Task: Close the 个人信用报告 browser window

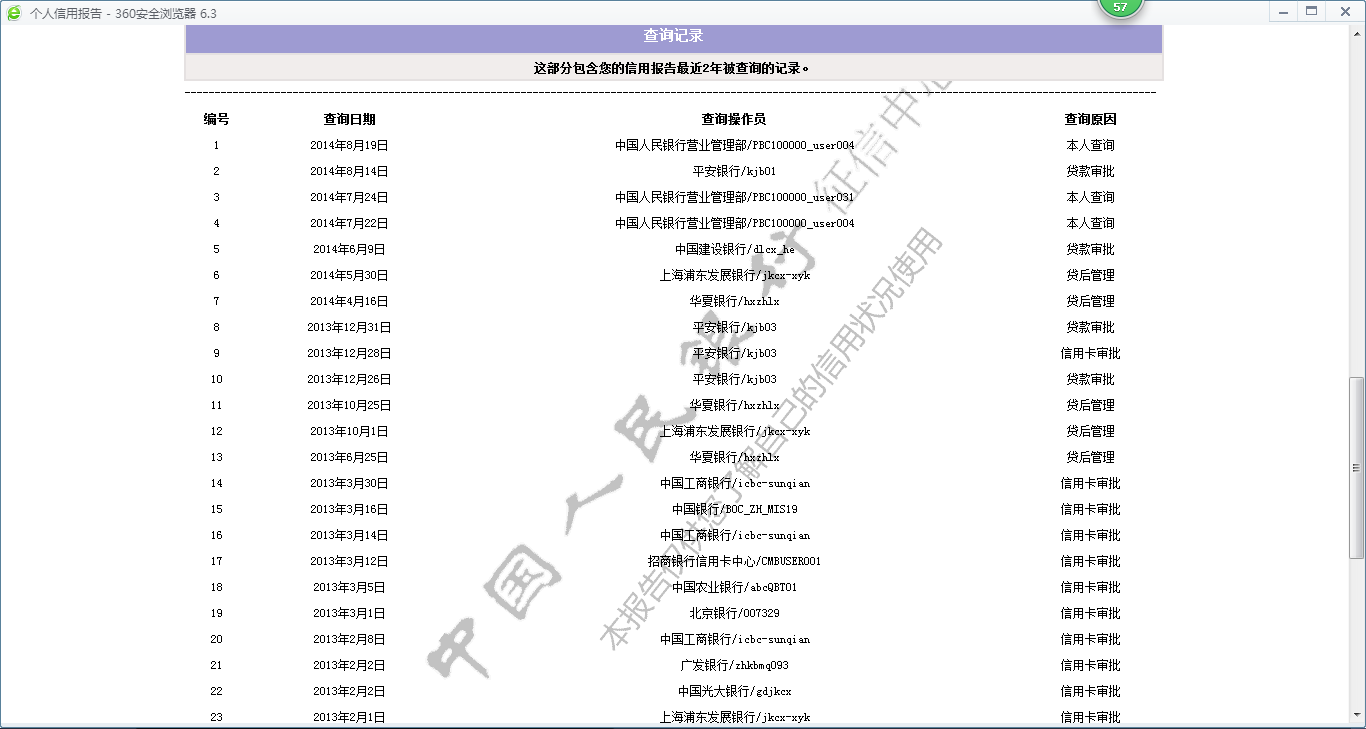Action: (x=1345, y=12)
